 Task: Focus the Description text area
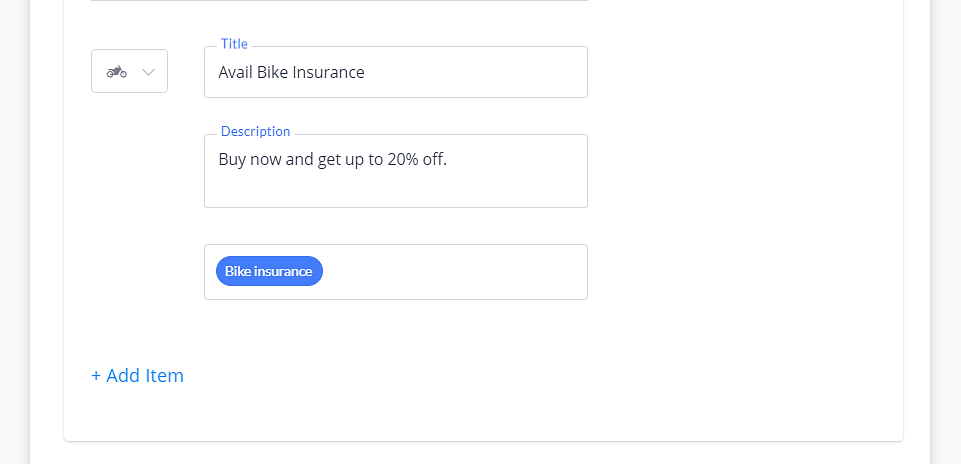click(x=396, y=171)
